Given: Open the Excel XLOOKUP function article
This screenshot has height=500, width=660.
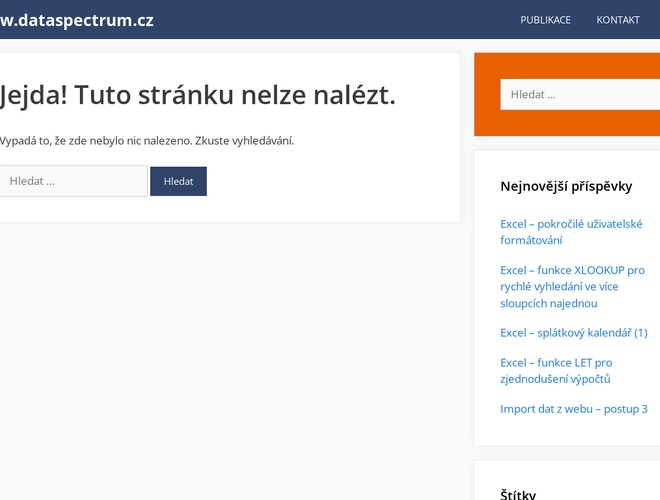Looking at the screenshot, I should (572, 286).
